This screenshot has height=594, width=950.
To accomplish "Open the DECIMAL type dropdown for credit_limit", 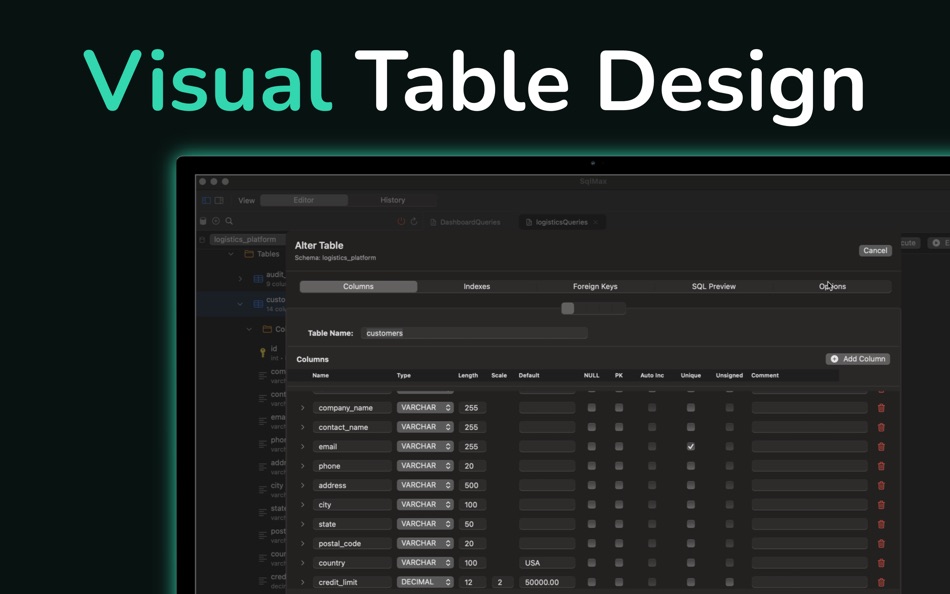I will tap(425, 582).
